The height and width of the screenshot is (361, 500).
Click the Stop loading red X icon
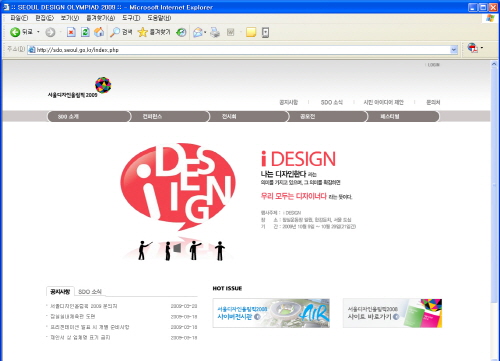[71, 32]
